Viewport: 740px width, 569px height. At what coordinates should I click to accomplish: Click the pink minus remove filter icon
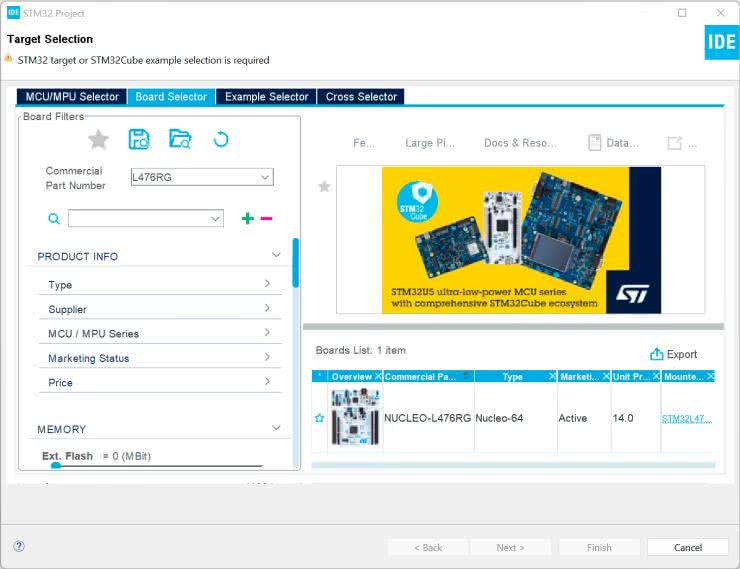coord(266,218)
